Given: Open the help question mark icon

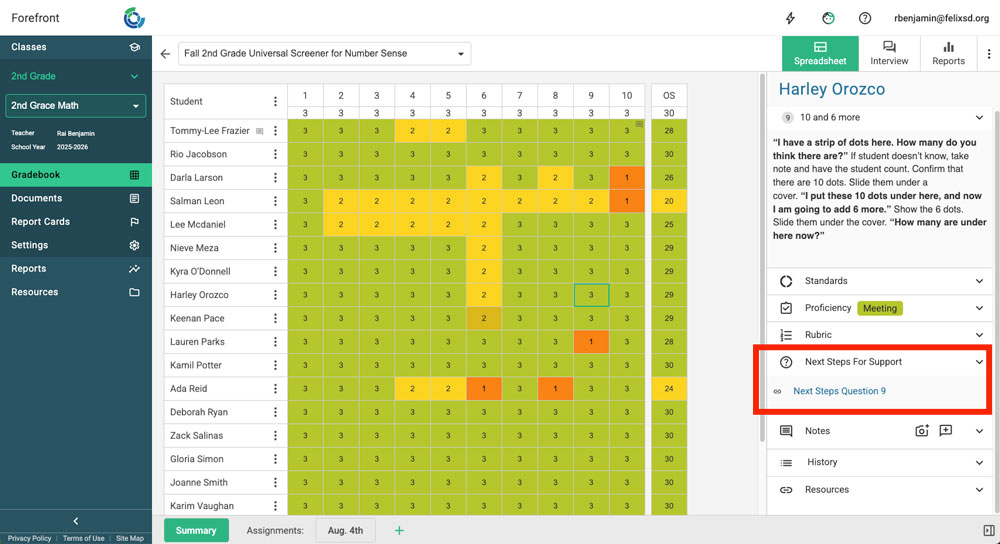Looking at the screenshot, I should (865, 18).
